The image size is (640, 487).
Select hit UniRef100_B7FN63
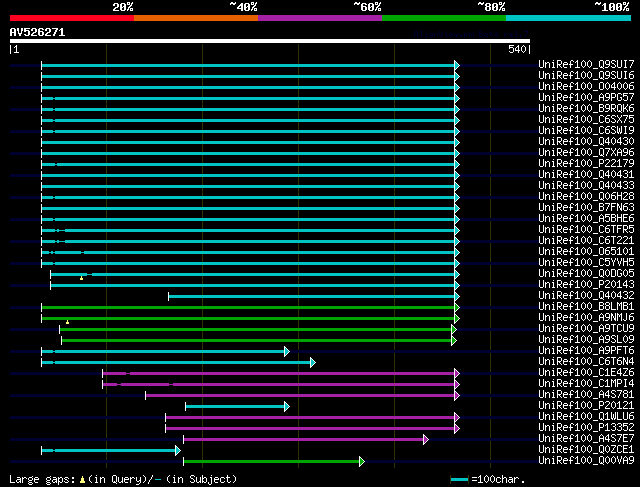[586, 207]
